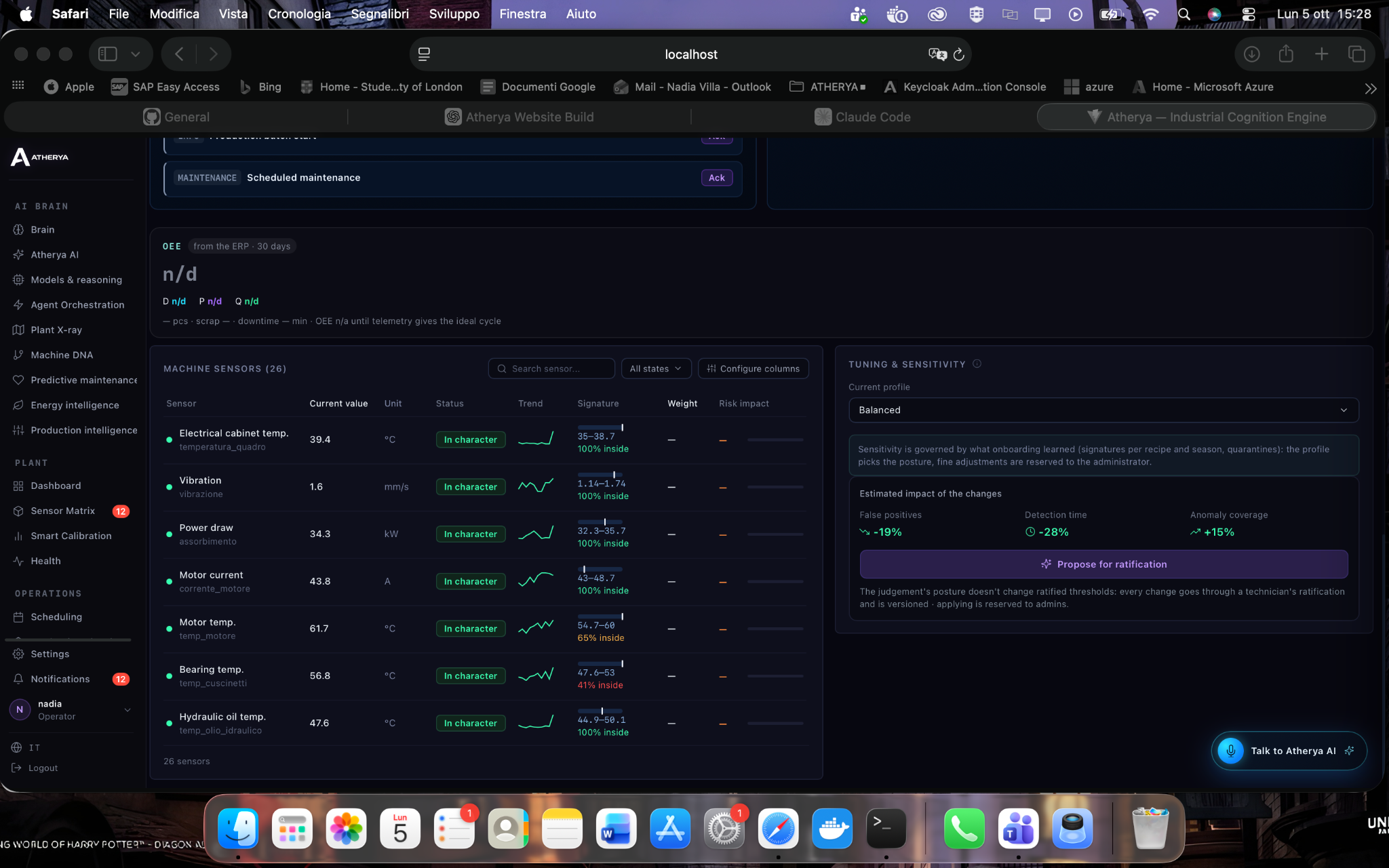The height and width of the screenshot is (868, 1389).
Task: Open Safari sidebar layout dropdown arrow
Action: click(136, 54)
